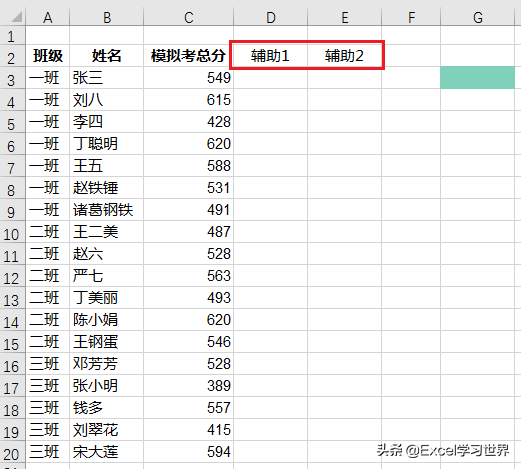This screenshot has height=469, width=521.
Task: Click the 模拟考总分 header cell
Action: pos(189,56)
